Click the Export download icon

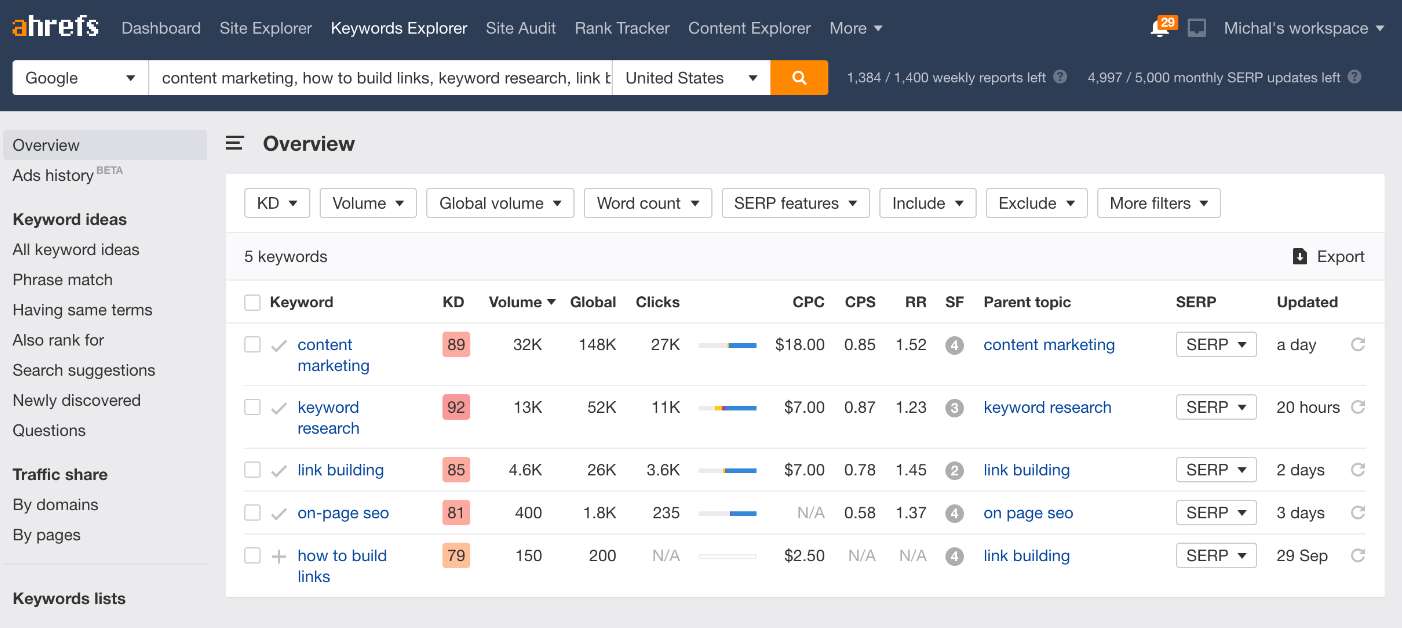tap(1300, 256)
